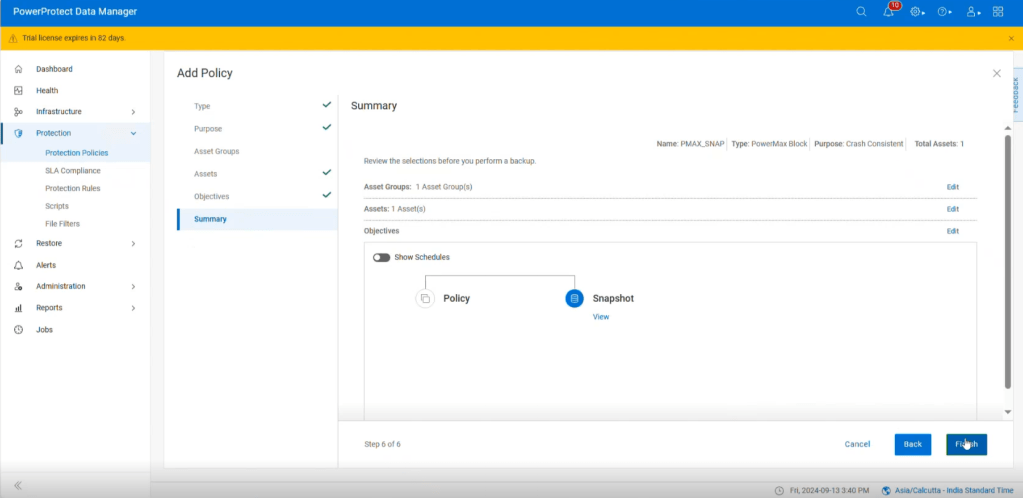Go to the Objectives wizard step
1023x498 pixels.
point(211,196)
